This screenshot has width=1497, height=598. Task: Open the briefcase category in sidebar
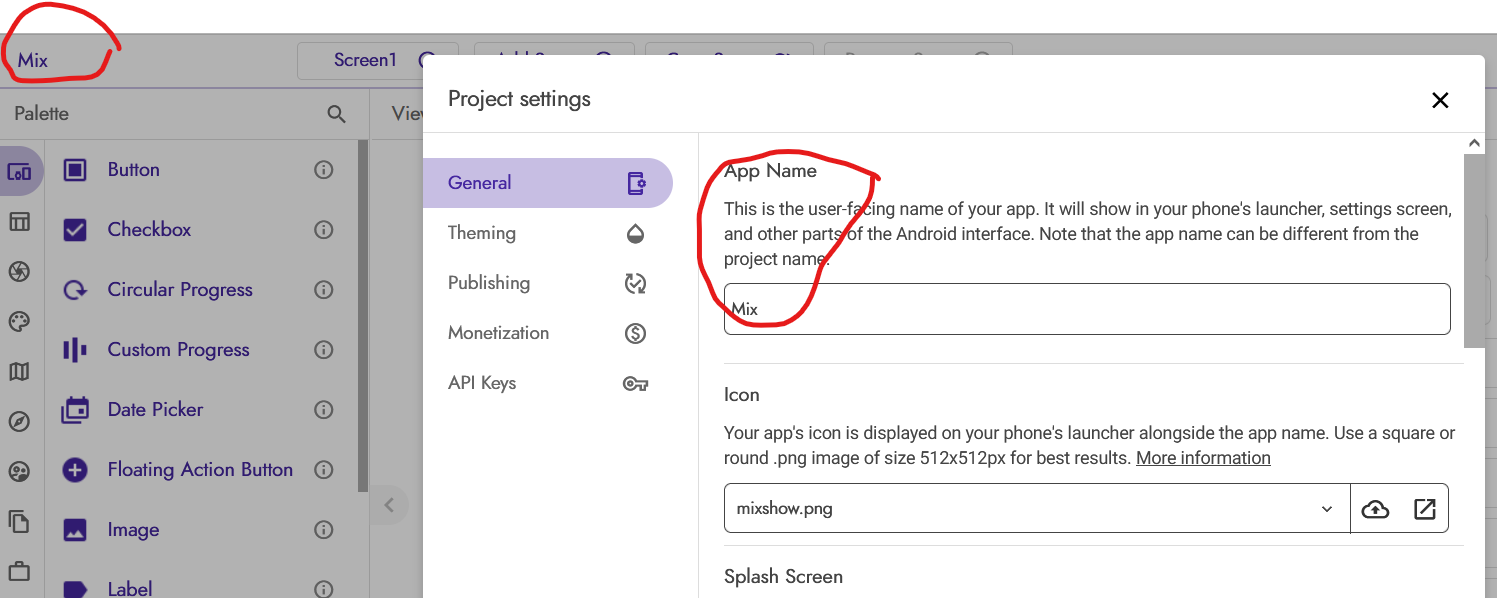click(x=19, y=572)
